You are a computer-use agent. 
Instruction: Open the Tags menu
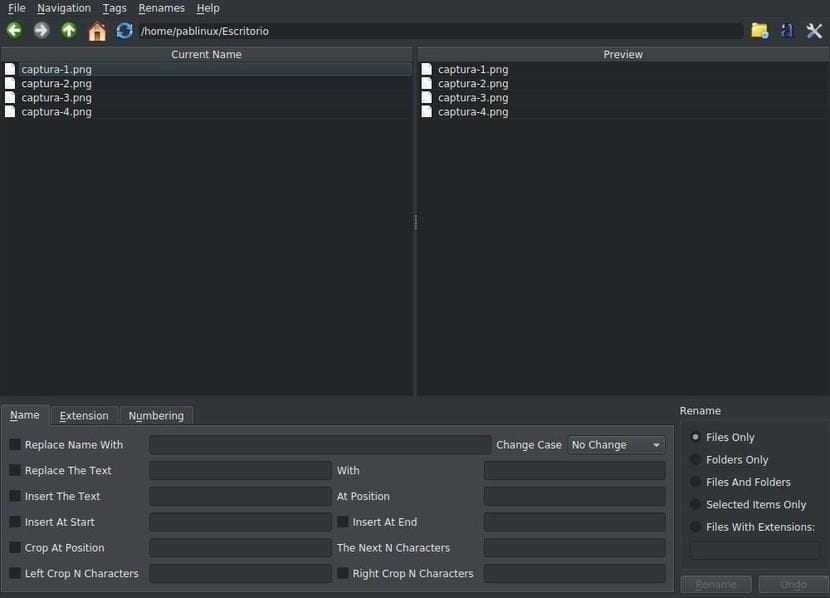pyautogui.click(x=114, y=8)
